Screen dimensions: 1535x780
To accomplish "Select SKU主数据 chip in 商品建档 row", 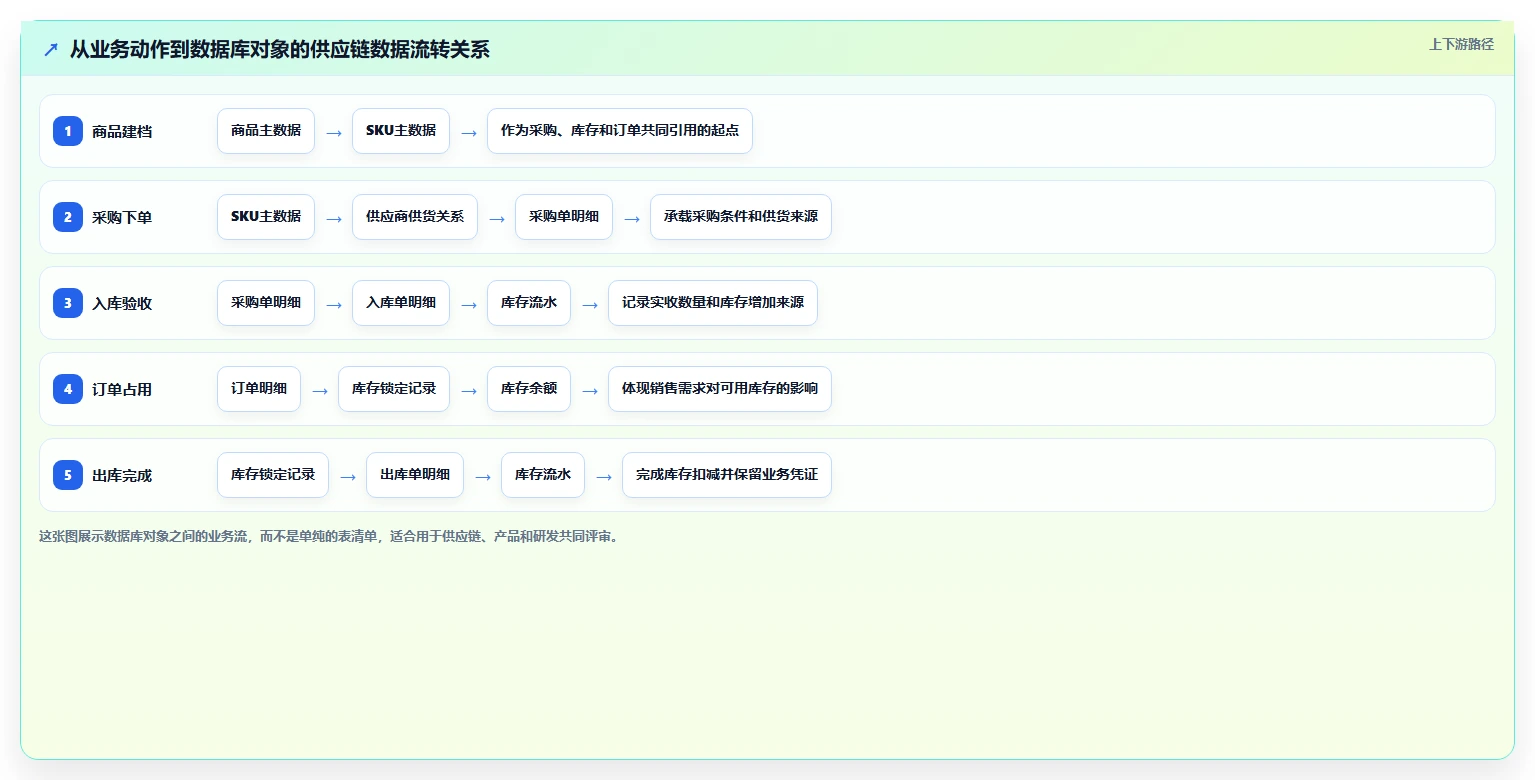I will click(401, 131).
